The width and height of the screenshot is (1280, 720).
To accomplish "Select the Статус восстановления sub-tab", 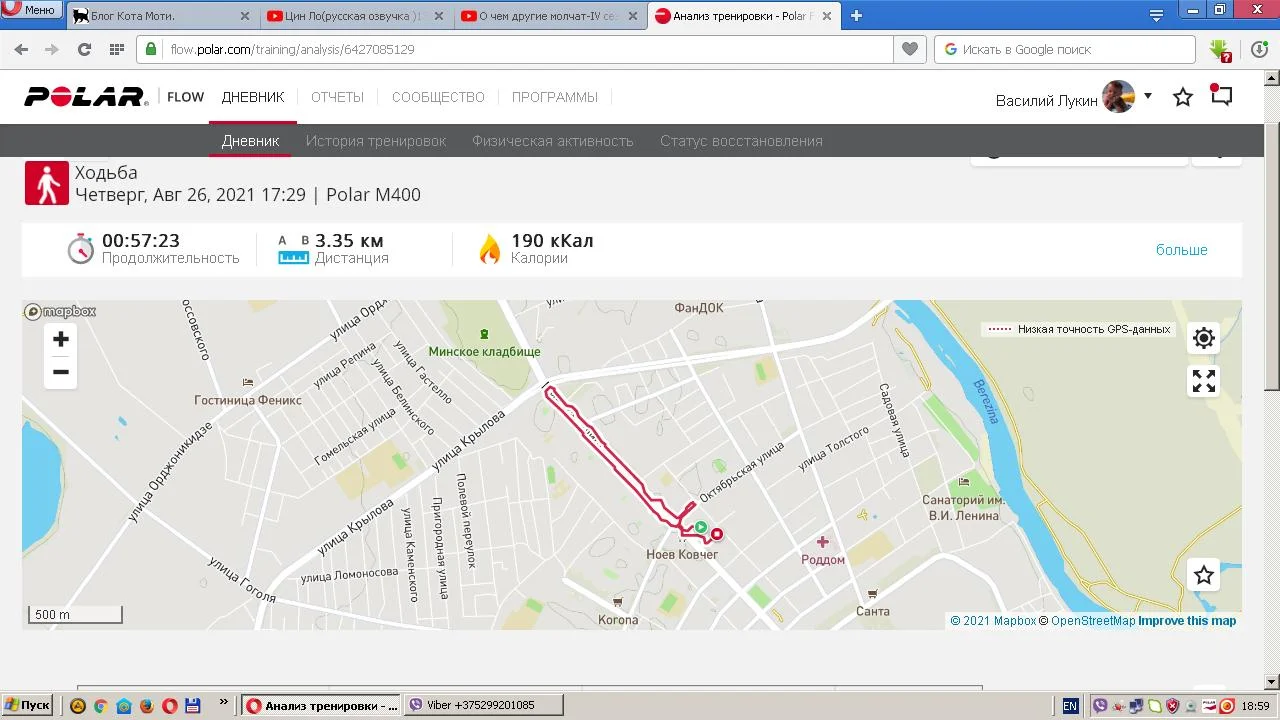I will pos(741,141).
